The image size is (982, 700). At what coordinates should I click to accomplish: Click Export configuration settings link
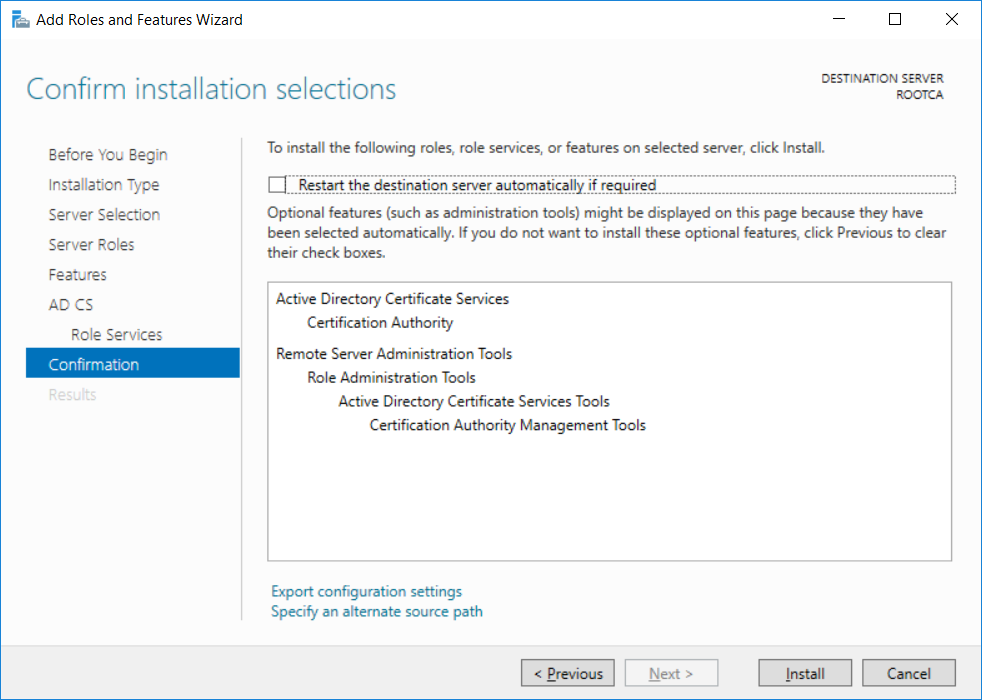[x=366, y=592]
